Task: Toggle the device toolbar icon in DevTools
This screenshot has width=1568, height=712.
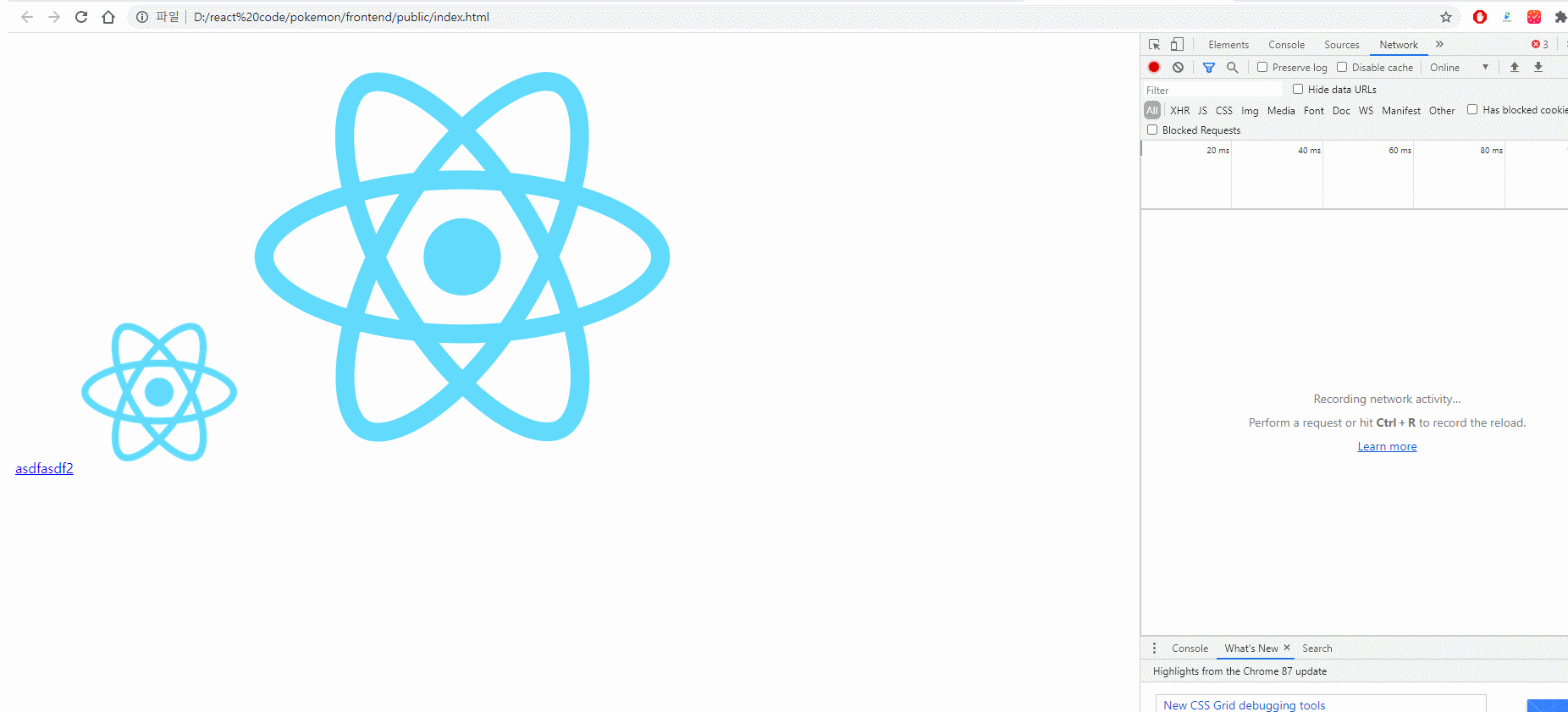Action: [1177, 45]
